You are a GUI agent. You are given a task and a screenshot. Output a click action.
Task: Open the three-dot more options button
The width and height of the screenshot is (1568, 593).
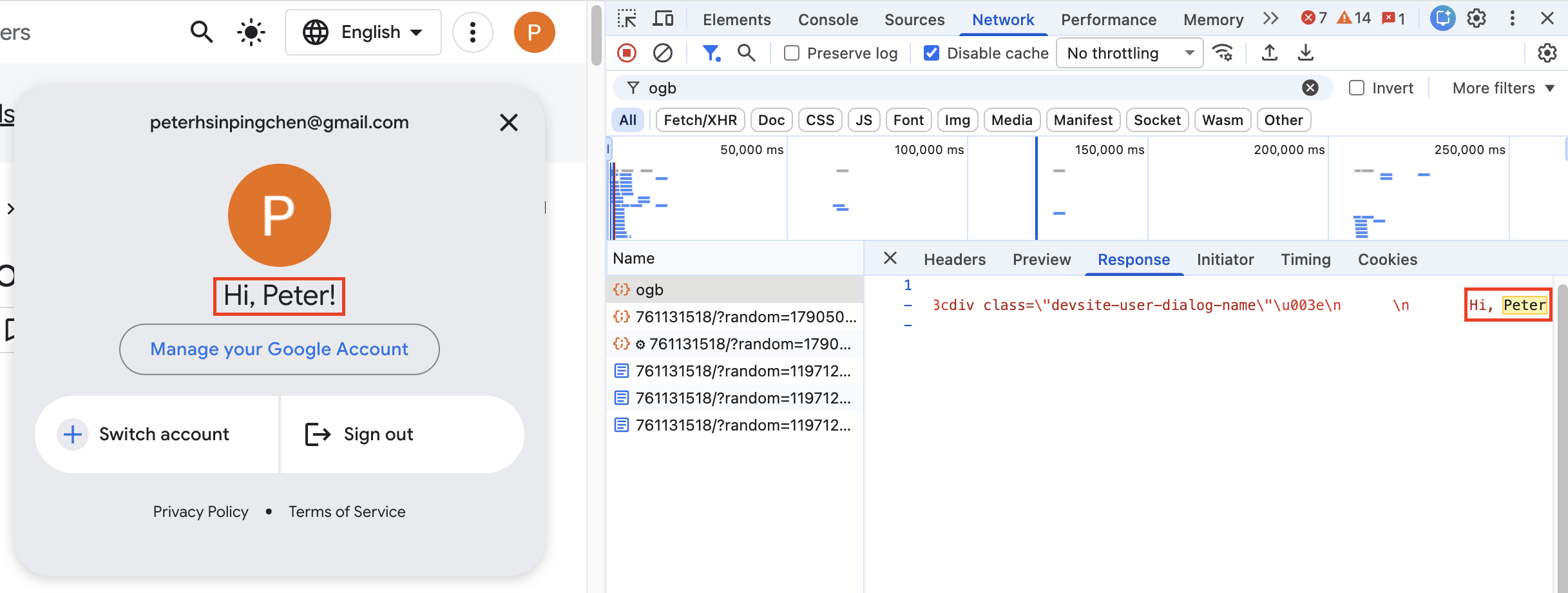click(473, 32)
